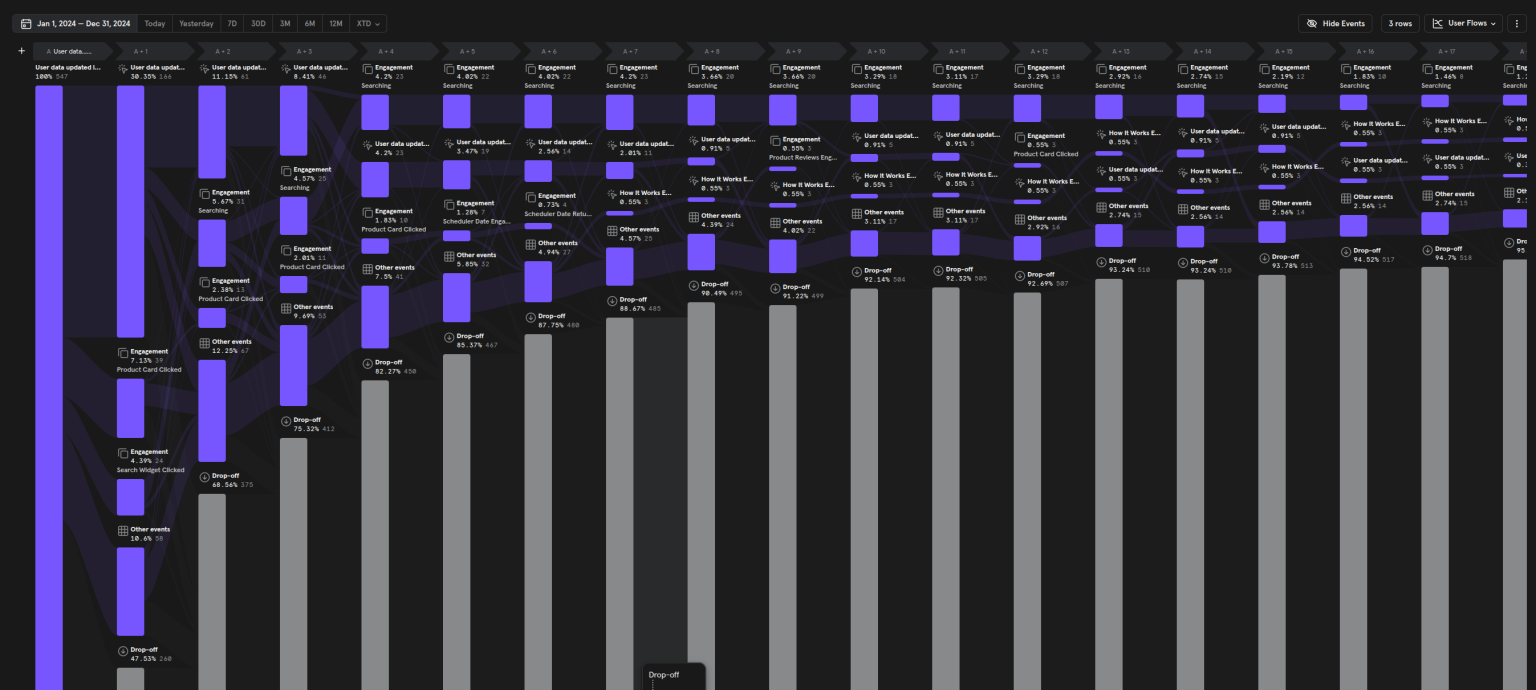1536x690 pixels.
Task: Click the User data updated cursor icon in A+2
Action: pos(204,69)
